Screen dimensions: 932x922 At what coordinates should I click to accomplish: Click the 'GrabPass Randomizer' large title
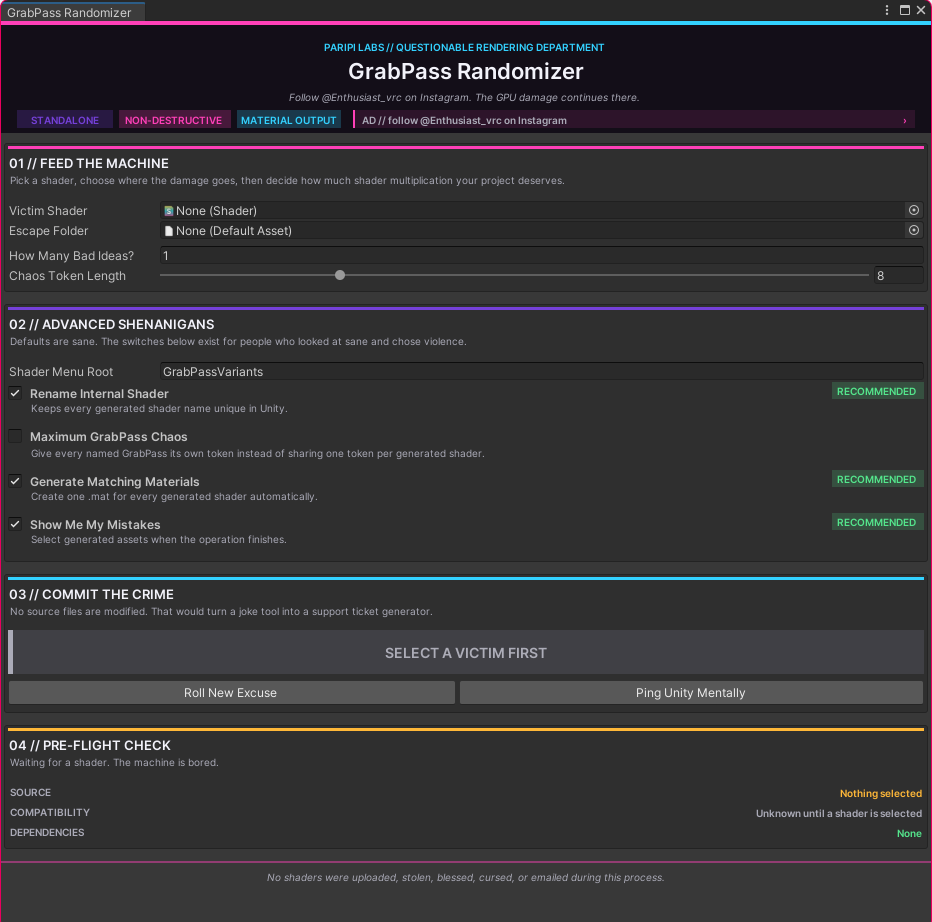coord(466,71)
